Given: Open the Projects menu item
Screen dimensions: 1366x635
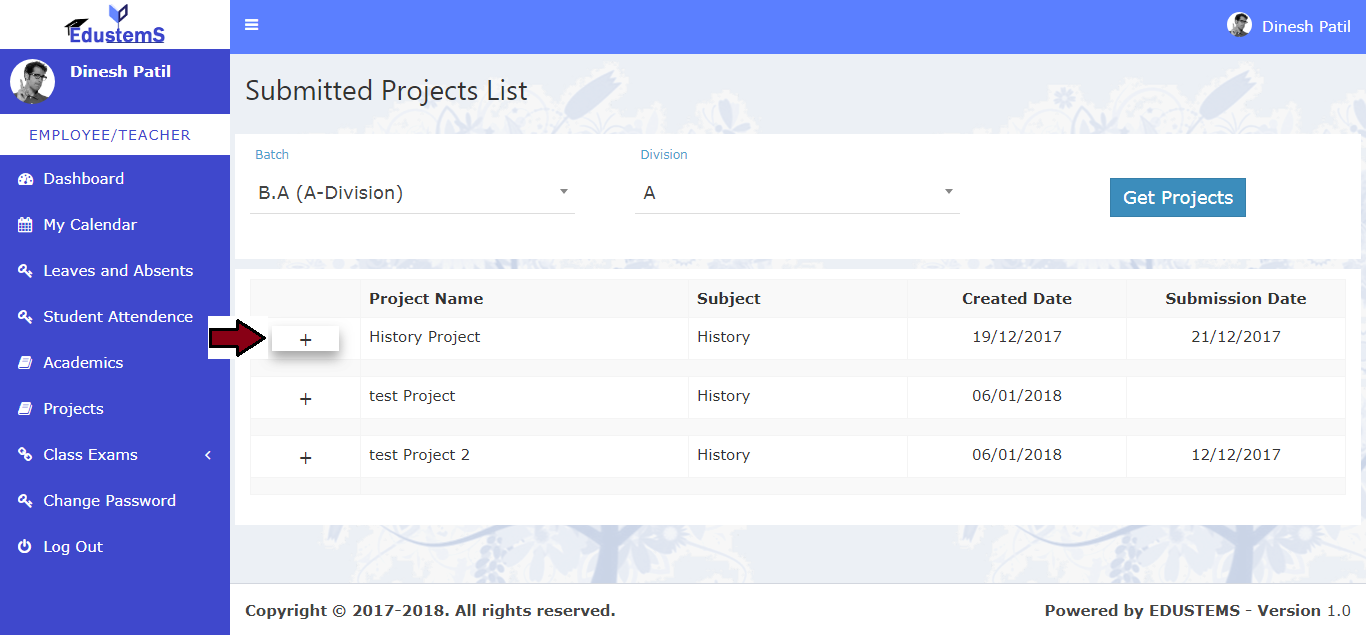Looking at the screenshot, I should point(73,409).
